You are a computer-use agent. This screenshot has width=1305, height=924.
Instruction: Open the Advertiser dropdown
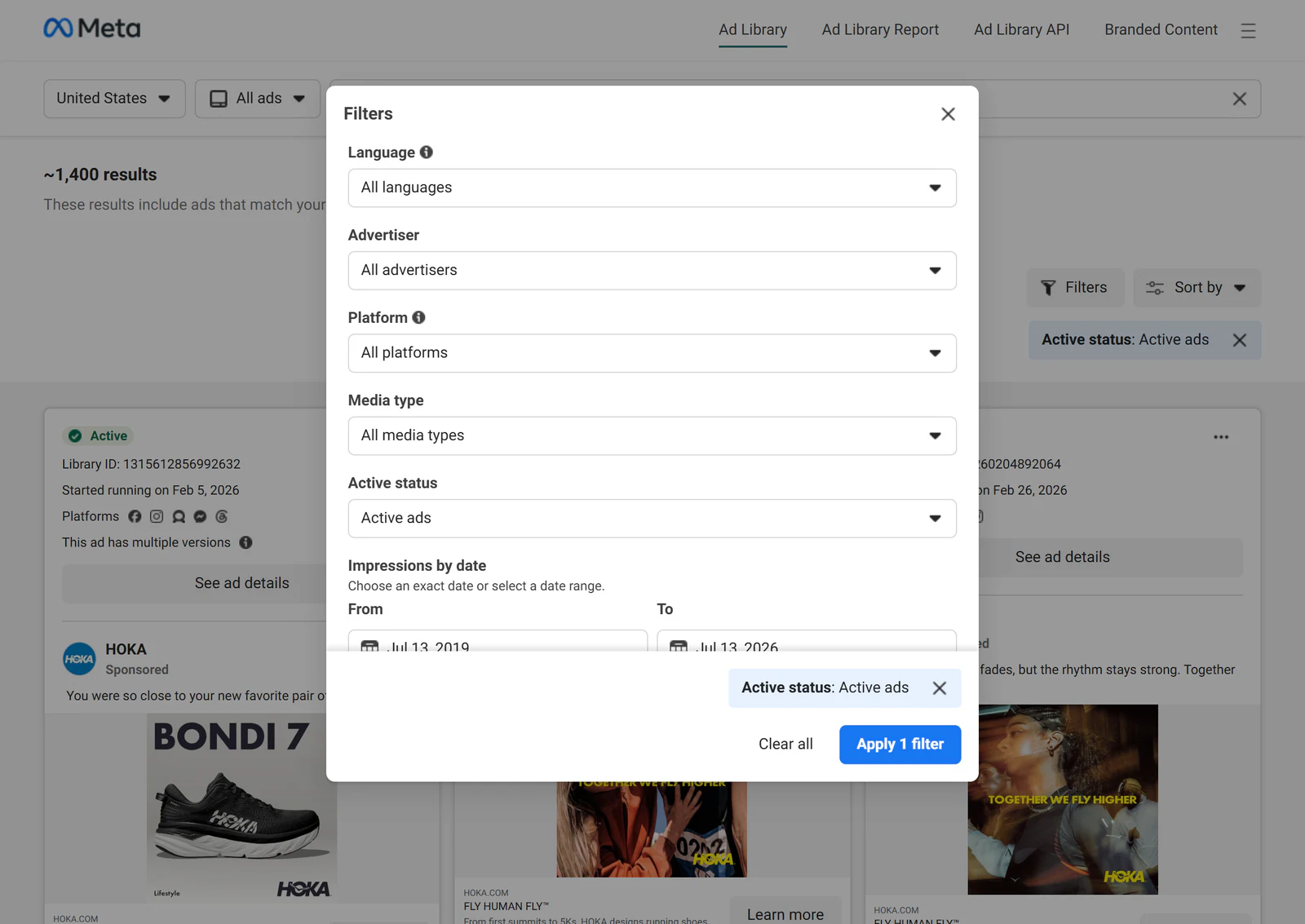(x=652, y=271)
